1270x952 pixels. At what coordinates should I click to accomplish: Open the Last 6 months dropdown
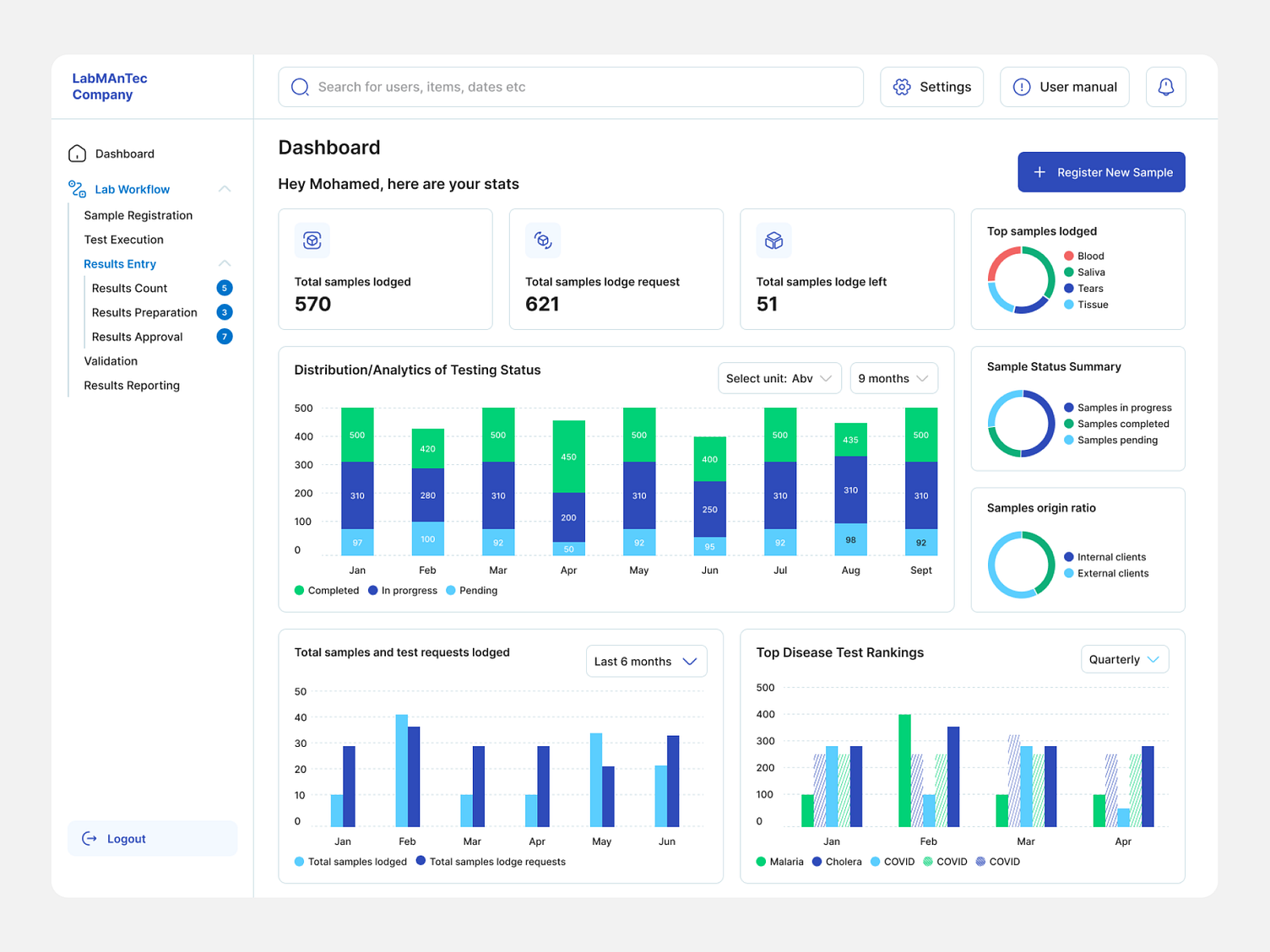click(x=645, y=661)
